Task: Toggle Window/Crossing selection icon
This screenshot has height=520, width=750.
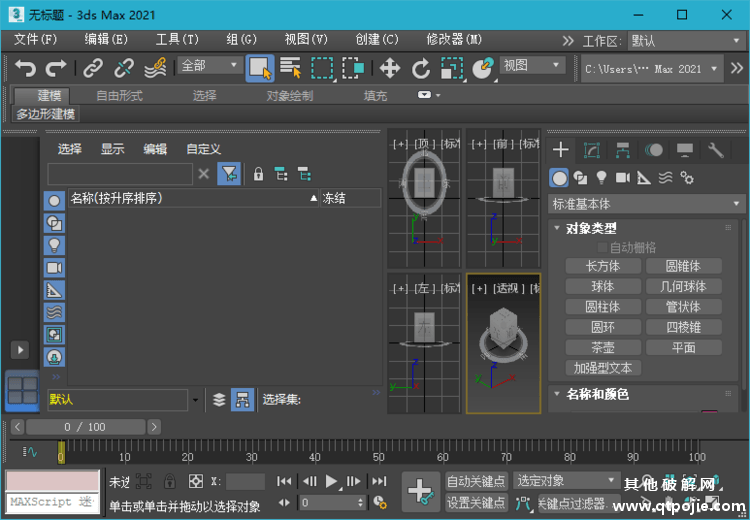Action: click(x=353, y=68)
